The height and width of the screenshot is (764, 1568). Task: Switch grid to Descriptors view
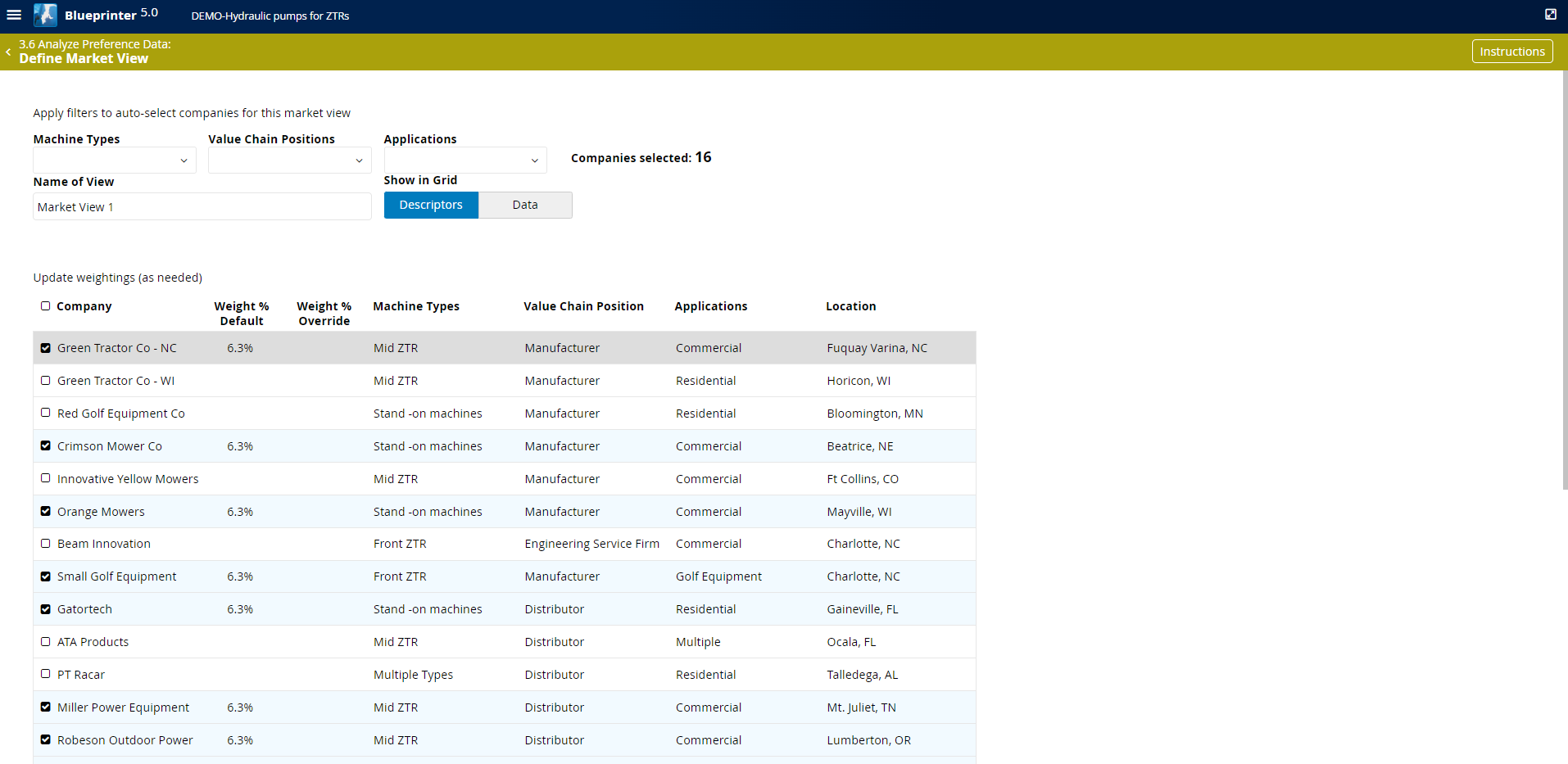(431, 205)
